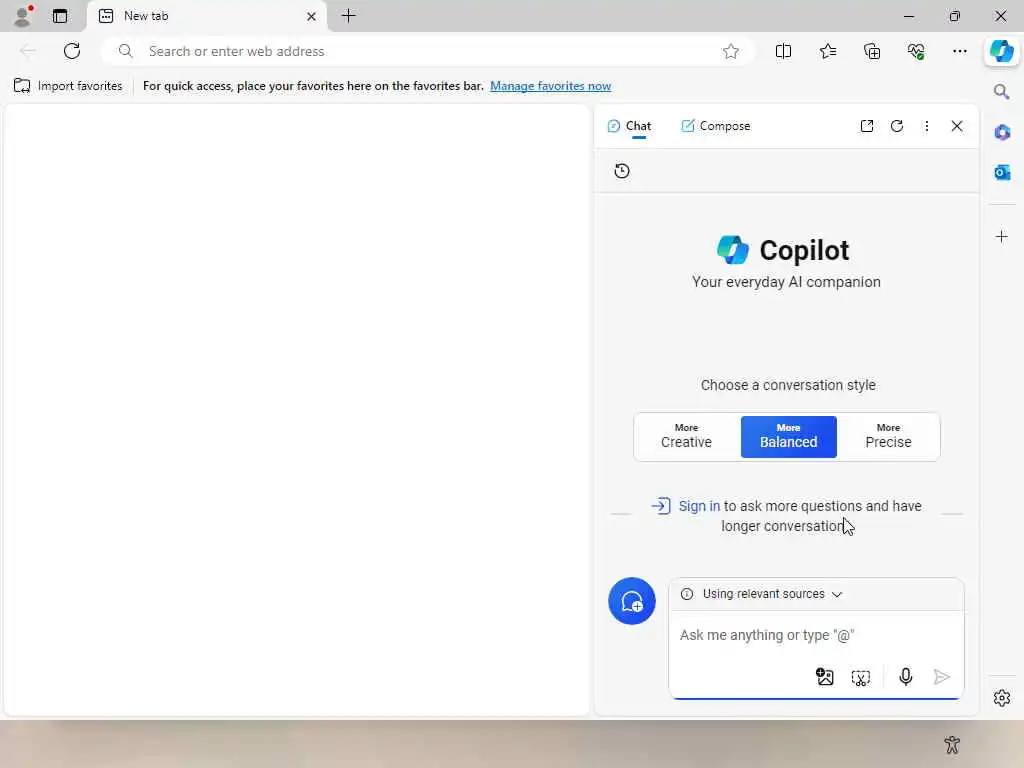Open the Outlook sidebar icon
This screenshot has width=1024, height=768.
[x=1002, y=172]
